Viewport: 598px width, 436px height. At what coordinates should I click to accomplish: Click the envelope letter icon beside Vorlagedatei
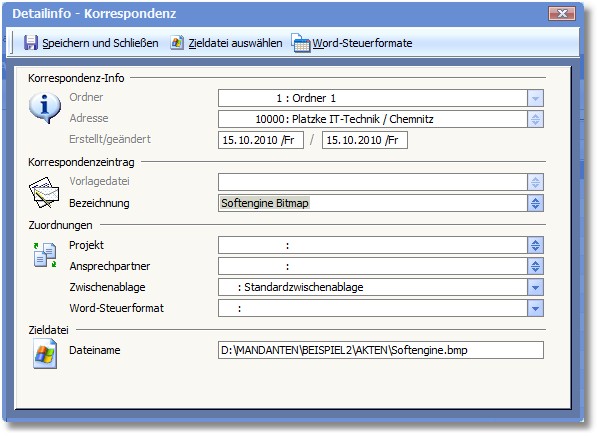pyautogui.click(x=44, y=192)
